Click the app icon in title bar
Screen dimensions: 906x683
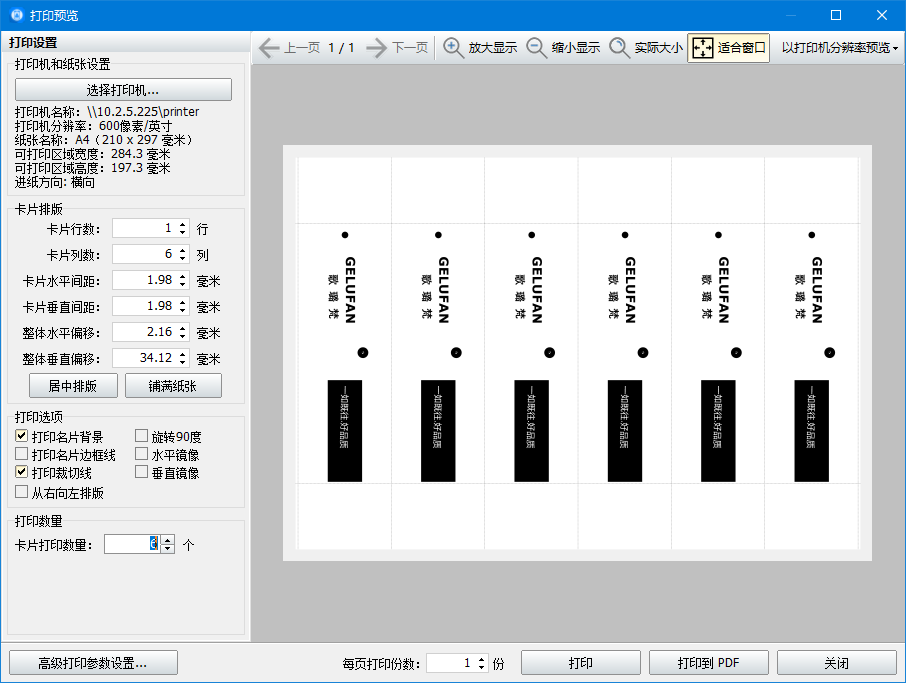[17, 15]
